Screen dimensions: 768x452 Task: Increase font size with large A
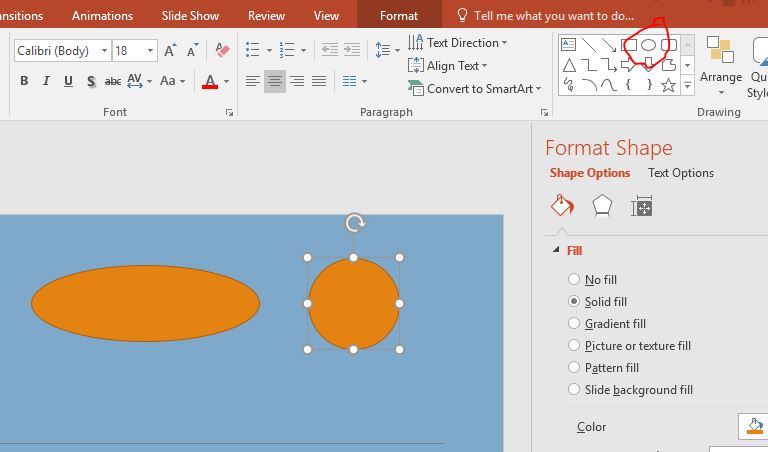(x=170, y=50)
